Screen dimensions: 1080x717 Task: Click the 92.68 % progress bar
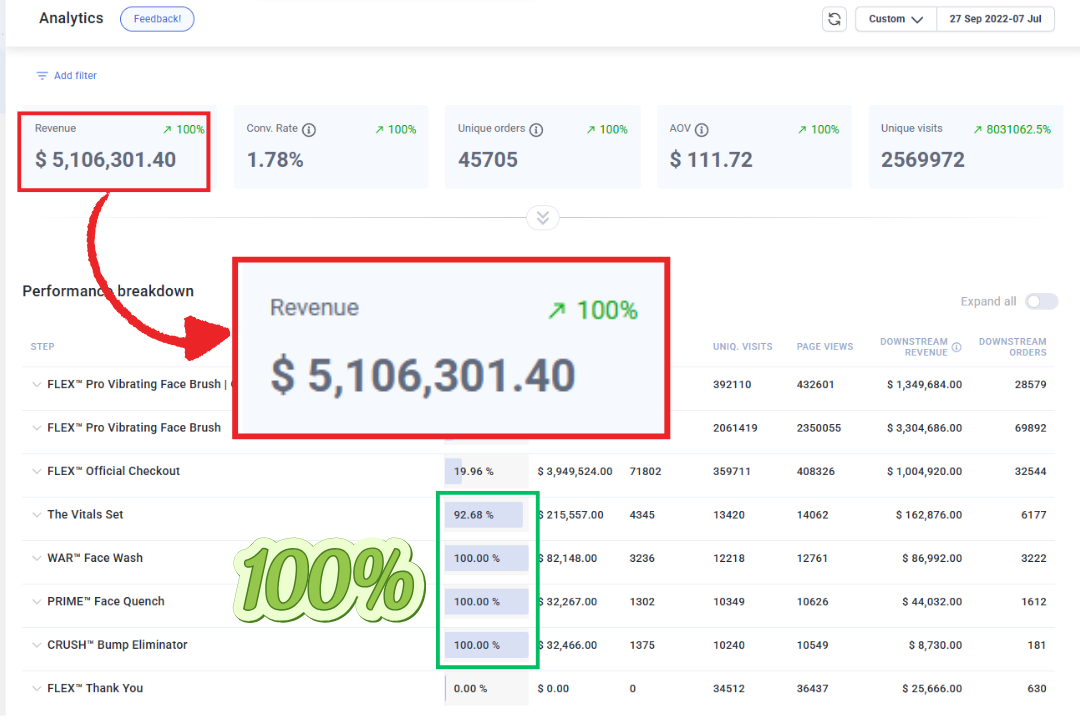click(484, 515)
